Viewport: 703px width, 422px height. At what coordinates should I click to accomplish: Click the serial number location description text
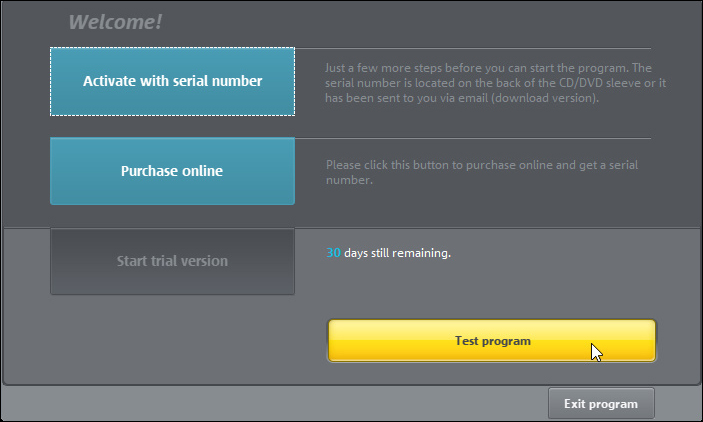(x=495, y=83)
